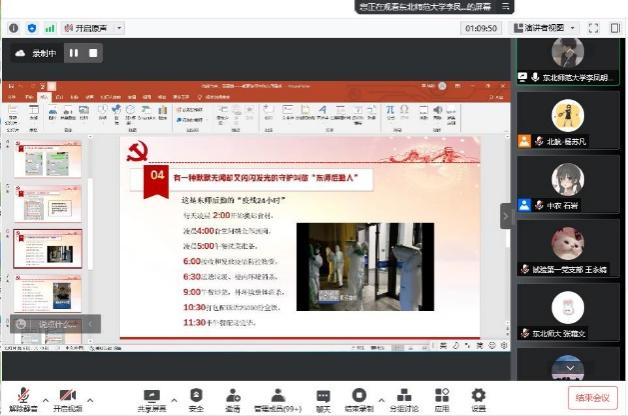Click the Share Screen (共享屏幕) icon
The image size is (628, 416).
[152, 397]
